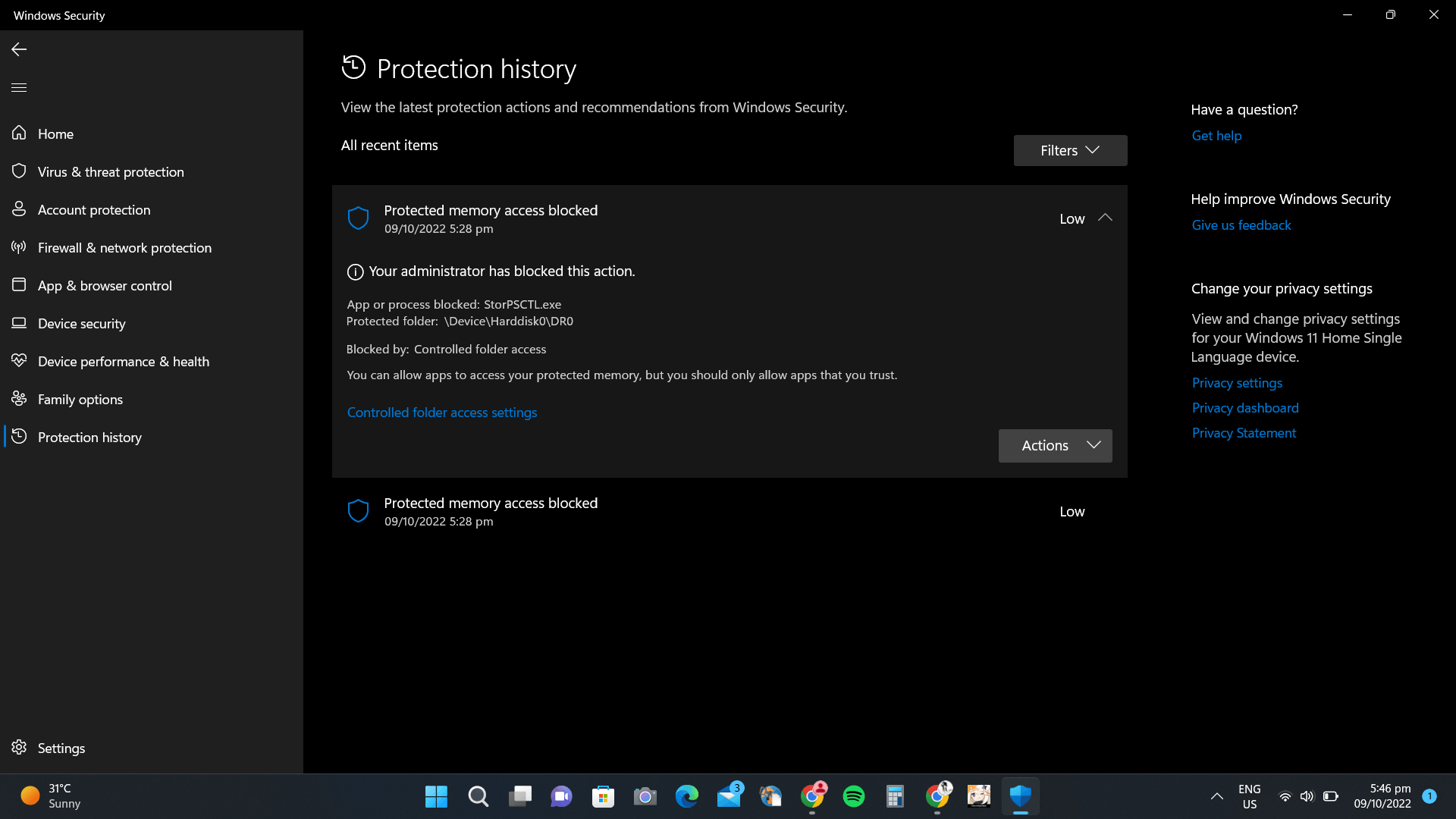Toggle the hamburger navigation menu
This screenshot has width=1456, height=819.
point(19,88)
